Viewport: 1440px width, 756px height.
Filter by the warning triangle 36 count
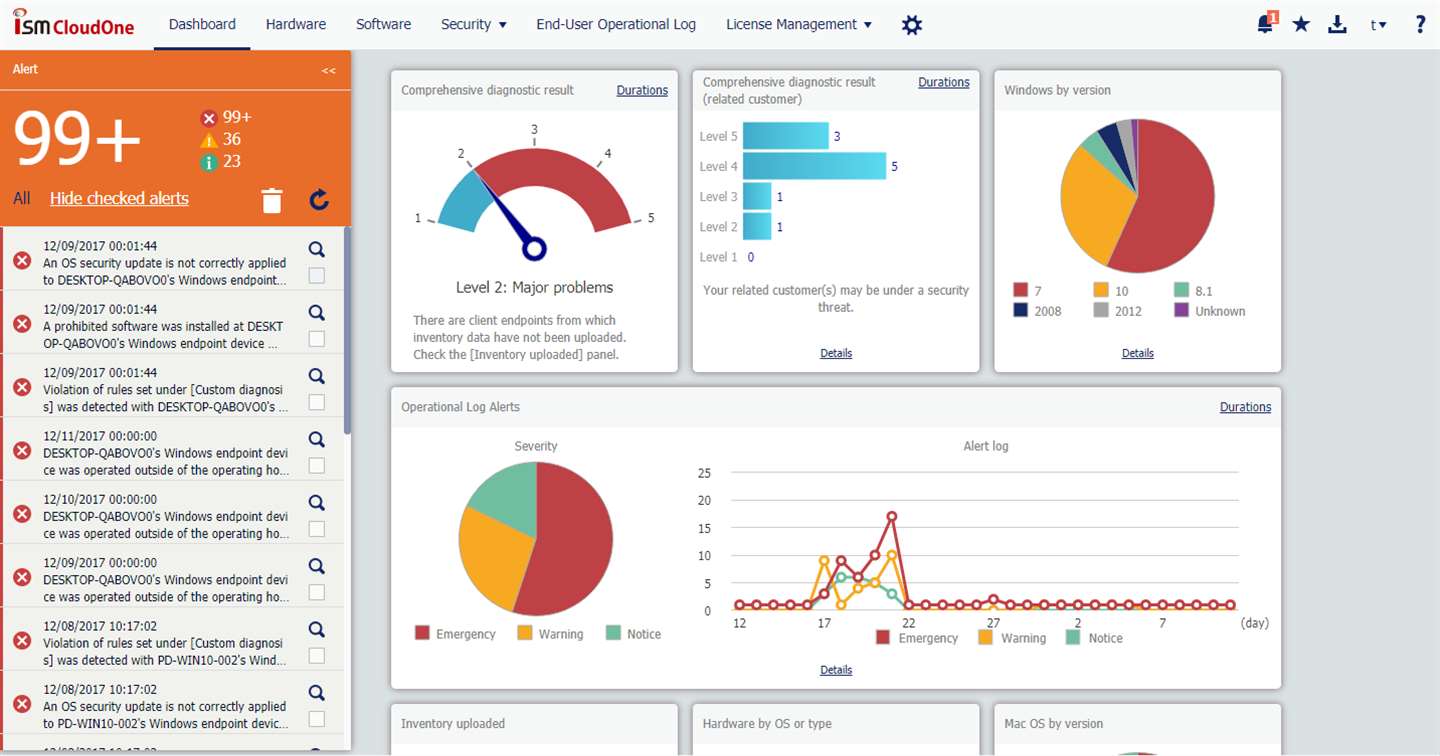[x=209, y=140]
